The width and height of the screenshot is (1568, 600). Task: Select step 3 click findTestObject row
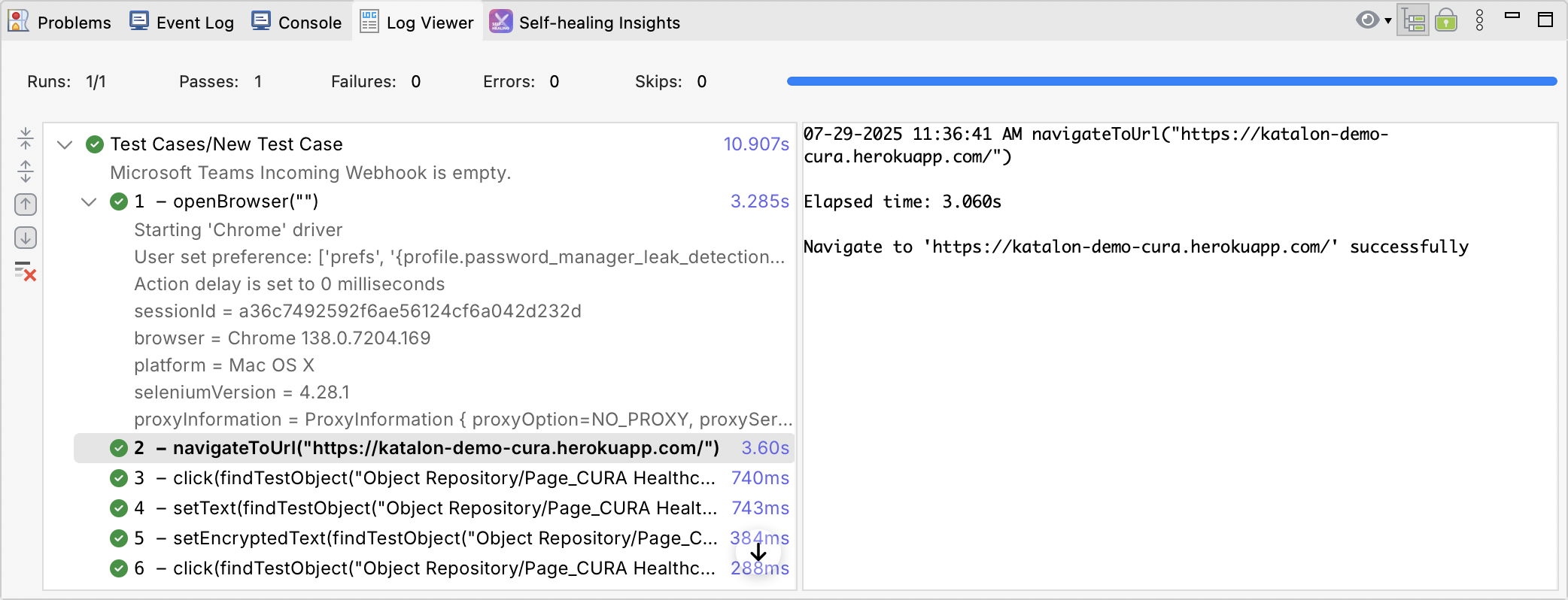[x=435, y=477]
